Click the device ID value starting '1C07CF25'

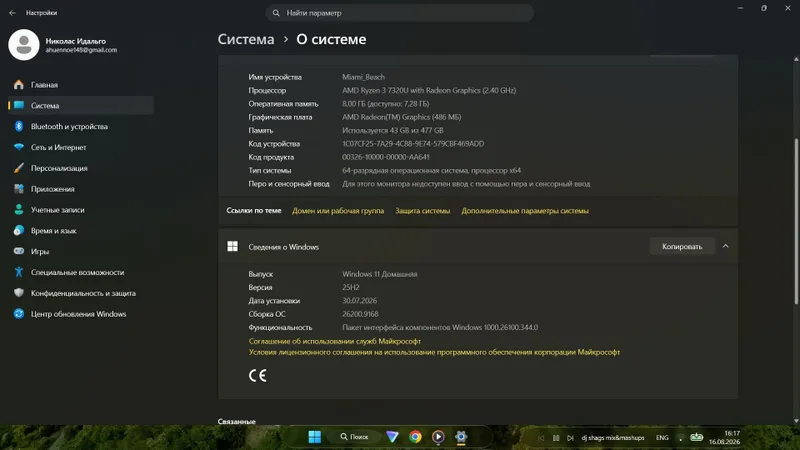coord(413,144)
